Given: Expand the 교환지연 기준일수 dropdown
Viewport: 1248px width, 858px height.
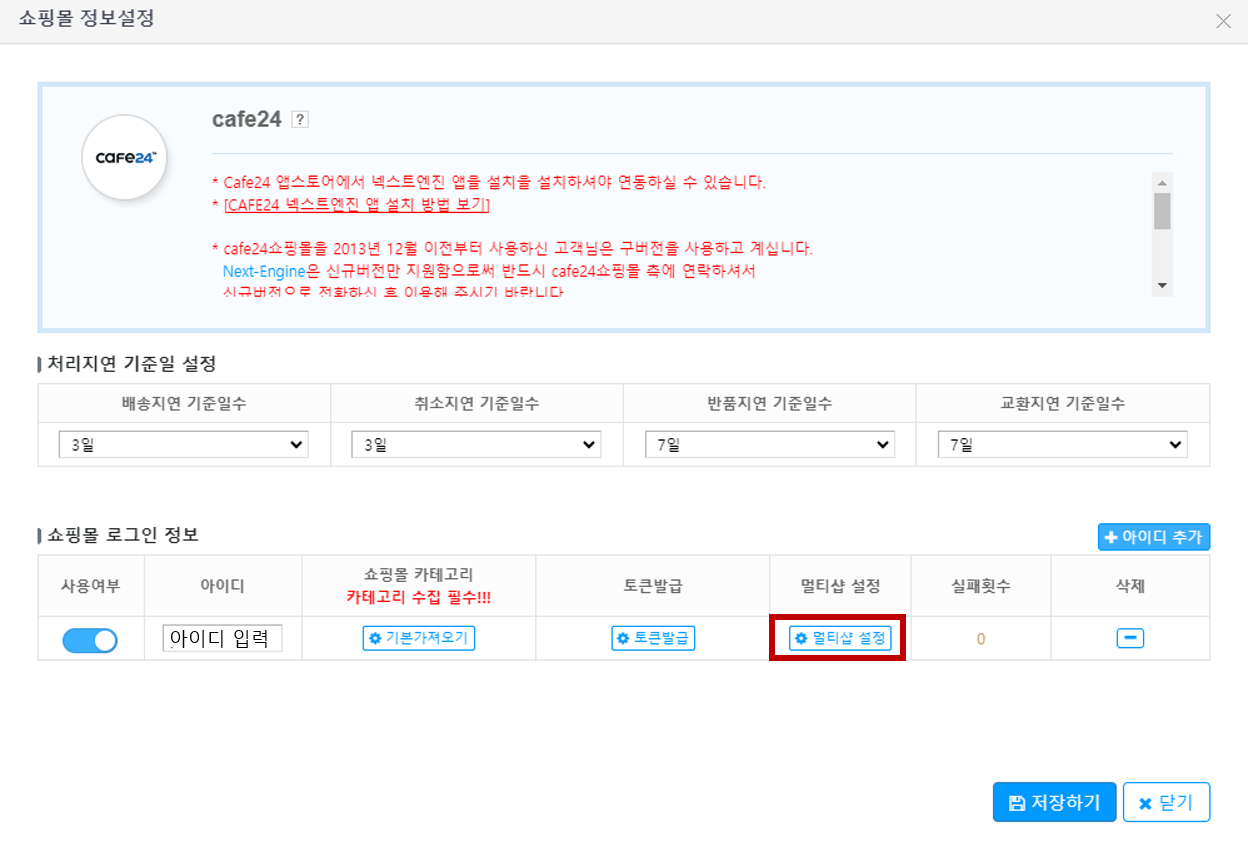Looking at the screenshot, I should click(x=1063, y=445).
